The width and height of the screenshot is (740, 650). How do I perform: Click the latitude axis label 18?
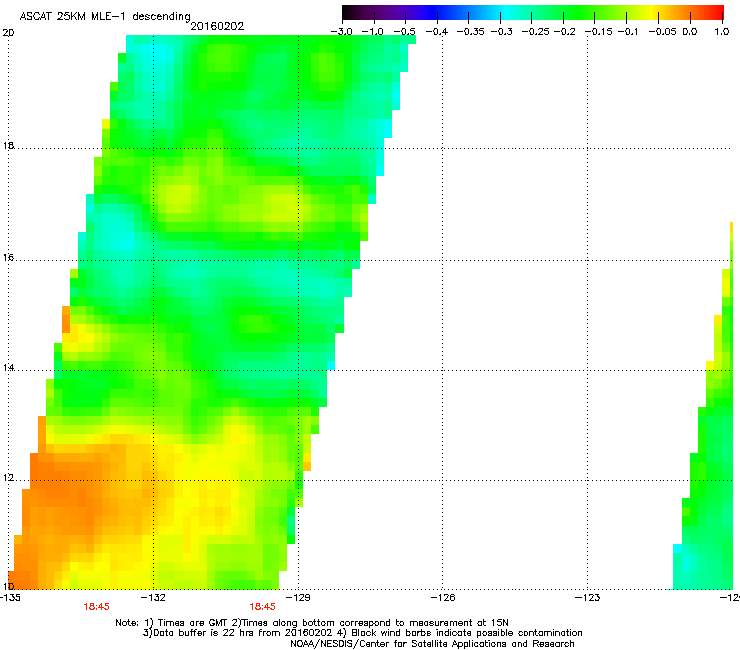click(x=8, y=146)
